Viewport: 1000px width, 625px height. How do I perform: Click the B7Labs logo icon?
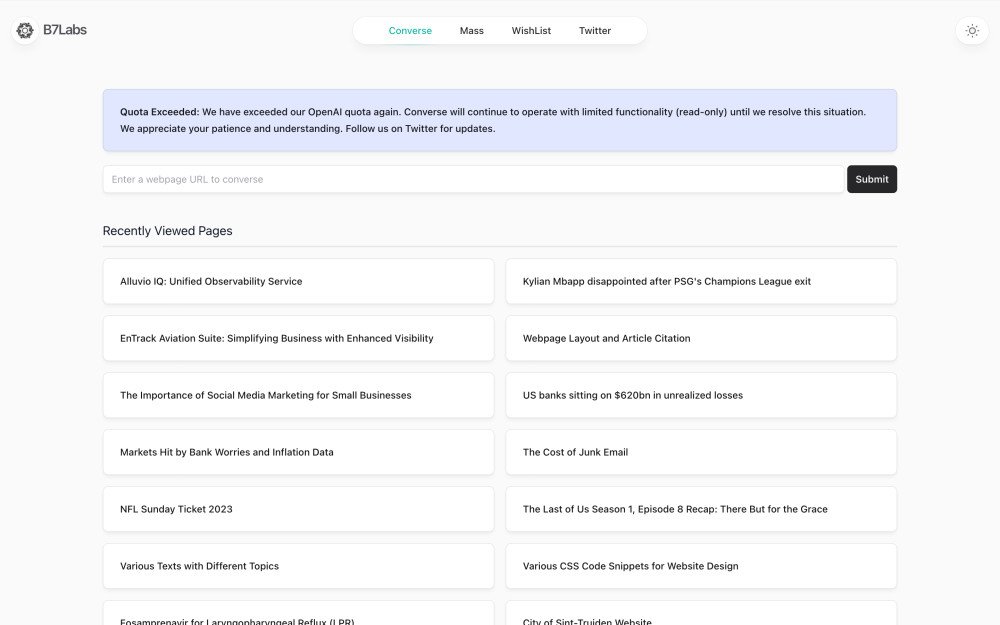point(25,30)
